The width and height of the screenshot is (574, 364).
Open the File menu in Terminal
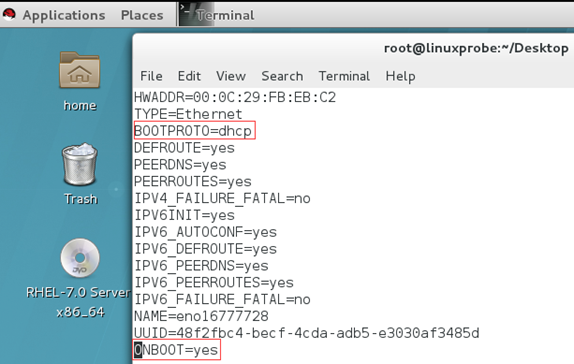coord(151,76)
